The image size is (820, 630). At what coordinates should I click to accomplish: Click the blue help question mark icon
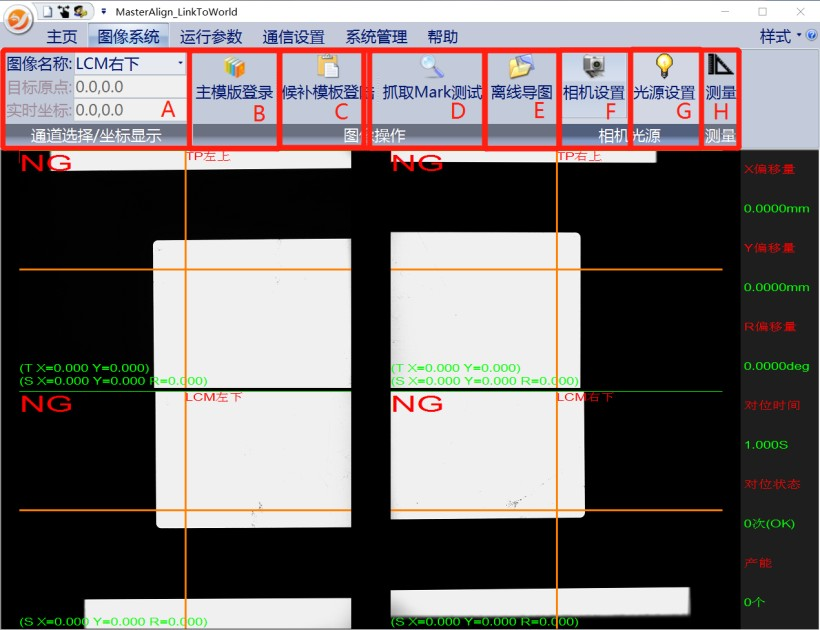point(811,36)
